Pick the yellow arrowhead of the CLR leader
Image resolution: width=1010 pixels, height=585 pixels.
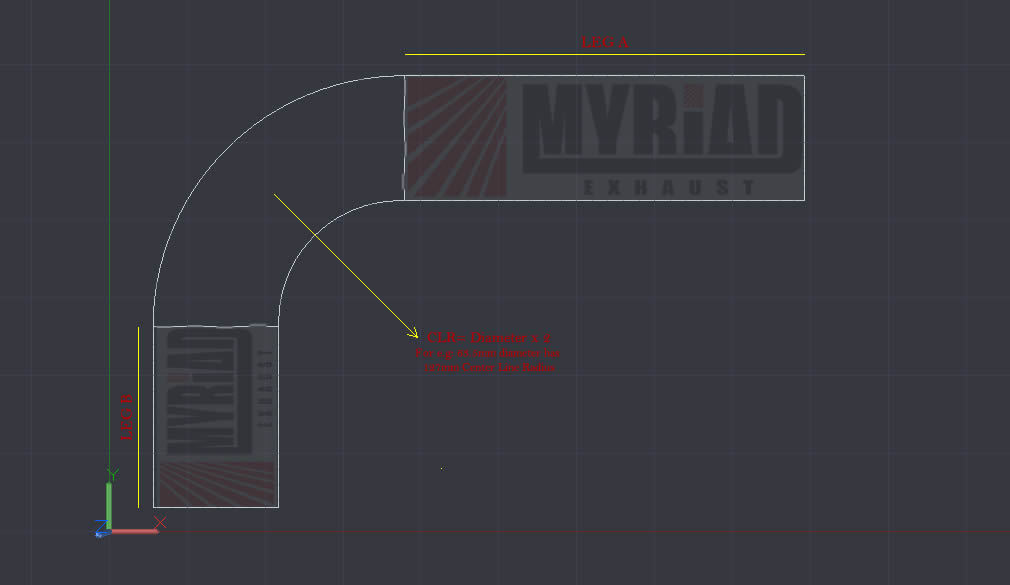(413, 332)
